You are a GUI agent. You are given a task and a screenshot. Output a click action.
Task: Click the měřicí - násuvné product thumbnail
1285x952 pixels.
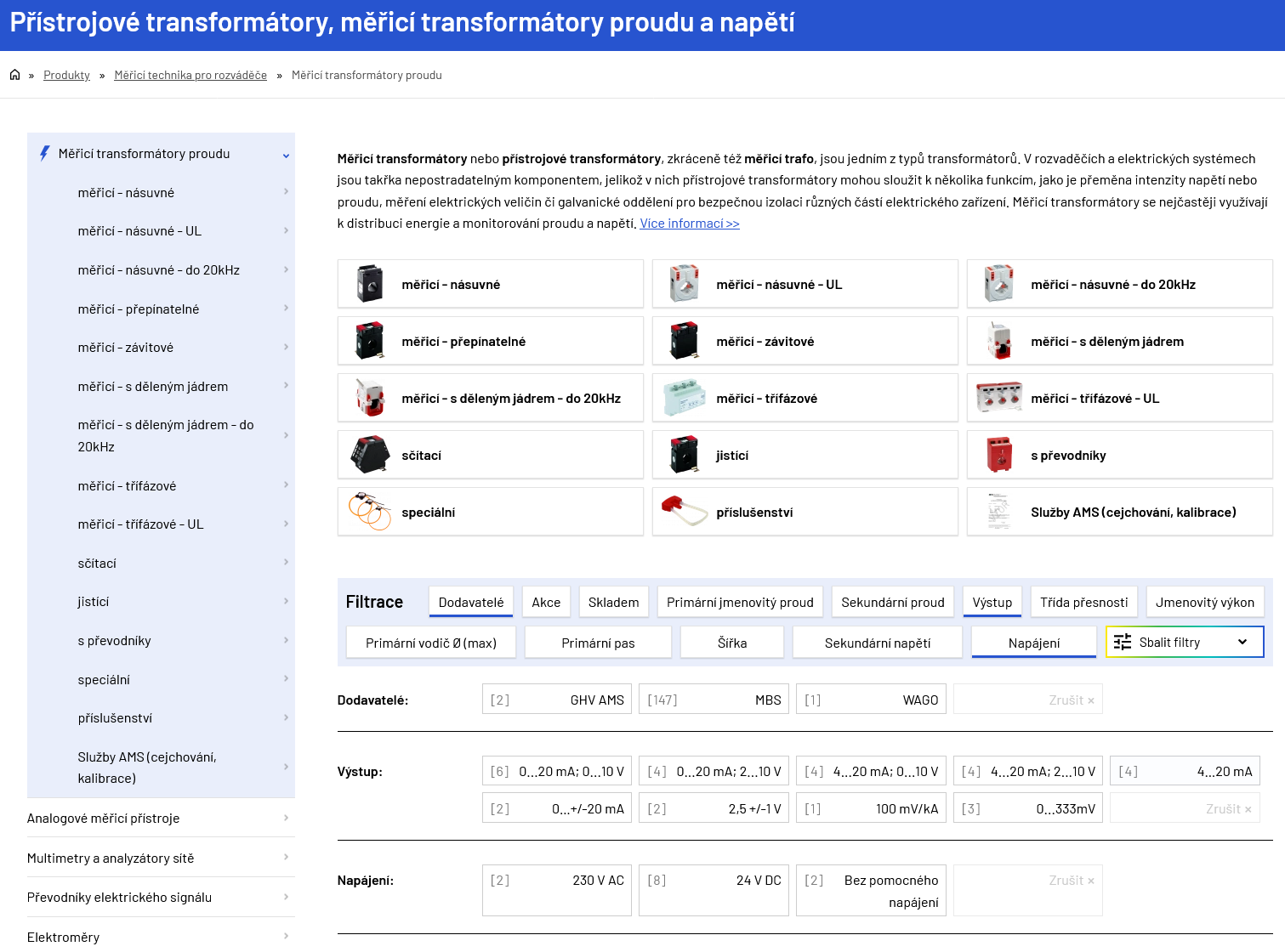[370, 284]
